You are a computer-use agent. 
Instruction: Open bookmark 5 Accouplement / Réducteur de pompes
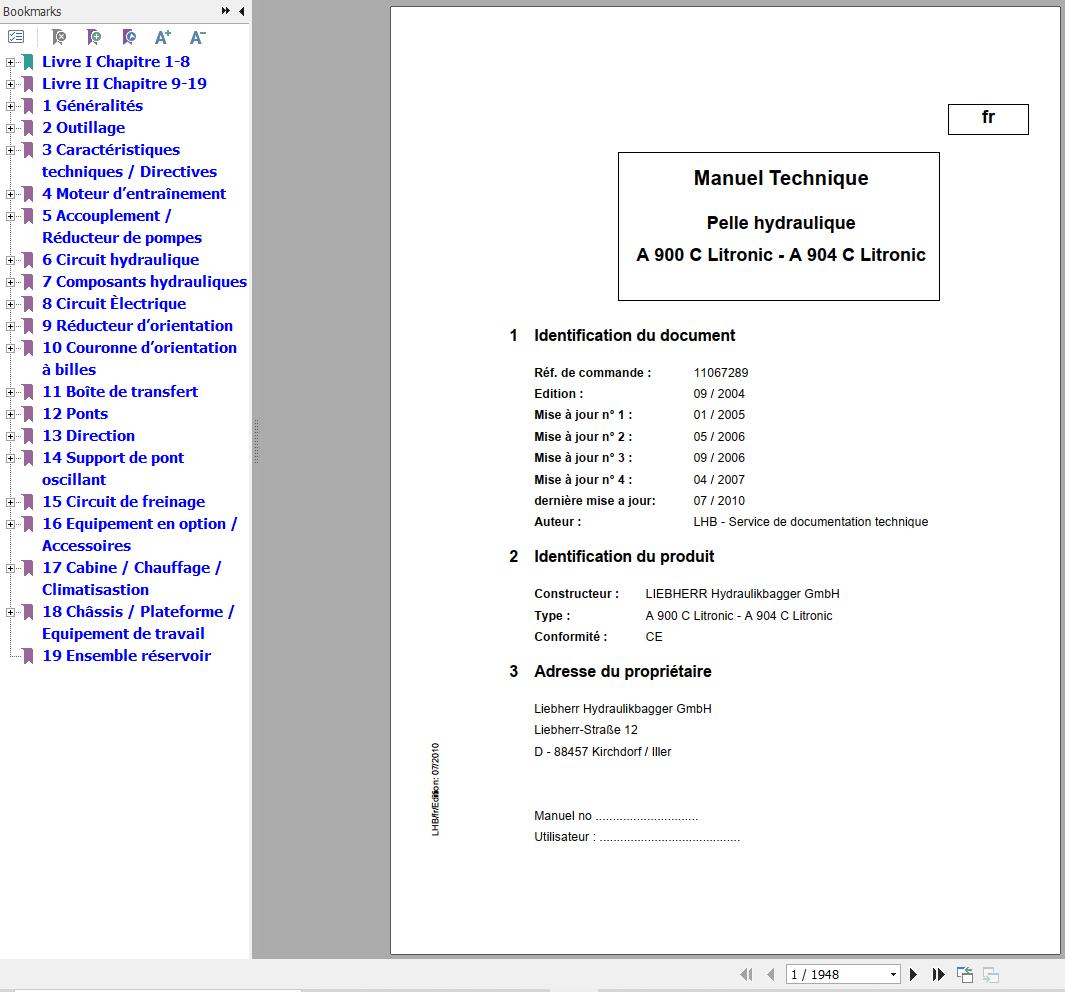click(122, 226)
